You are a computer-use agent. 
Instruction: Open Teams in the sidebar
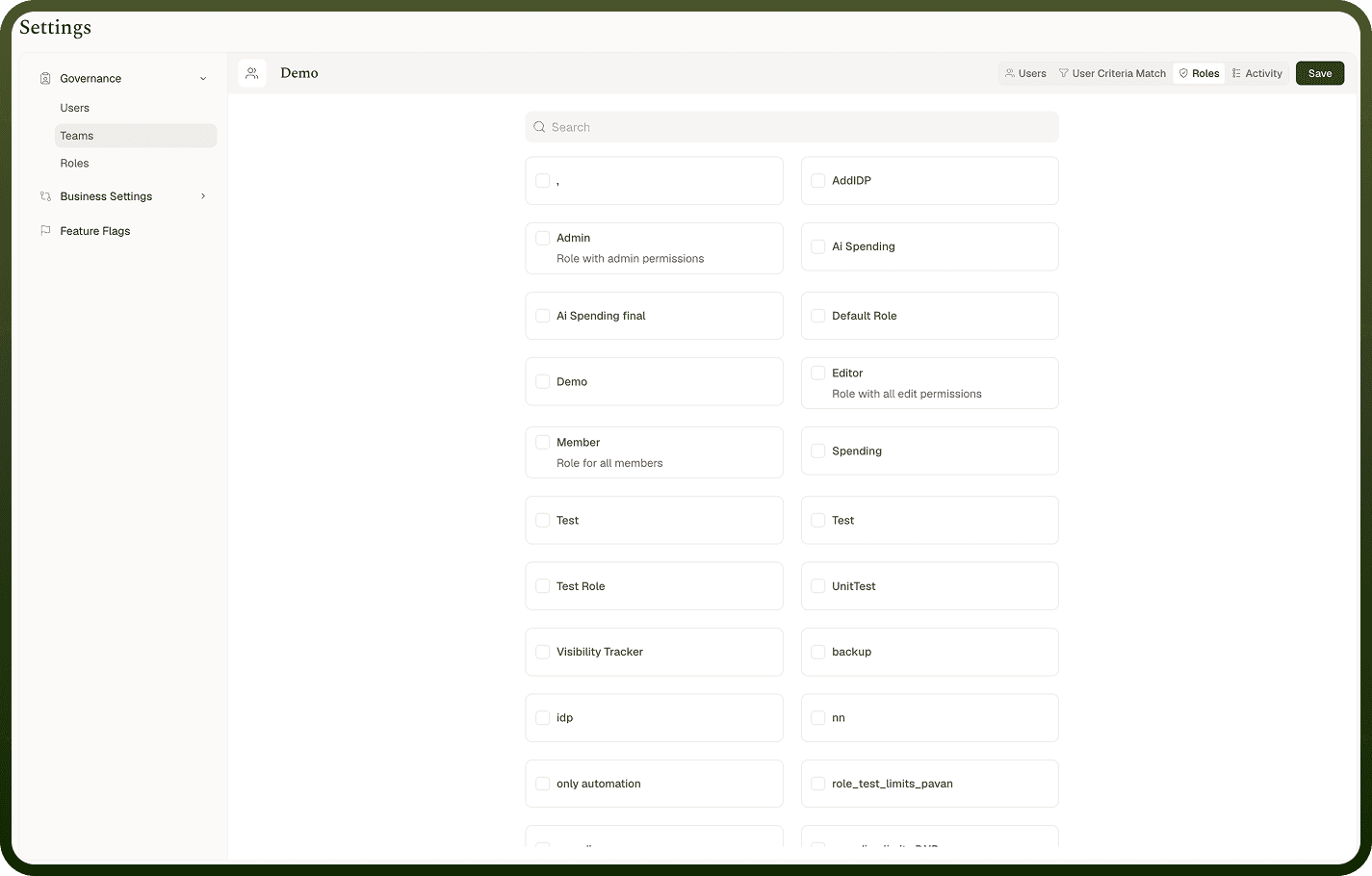136,136
